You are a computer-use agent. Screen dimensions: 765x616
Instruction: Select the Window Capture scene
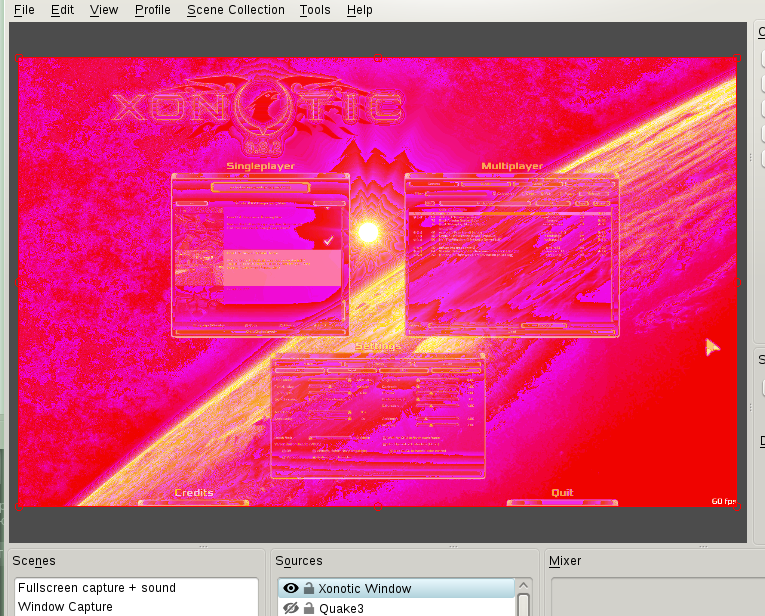click(x=66, y=607)
